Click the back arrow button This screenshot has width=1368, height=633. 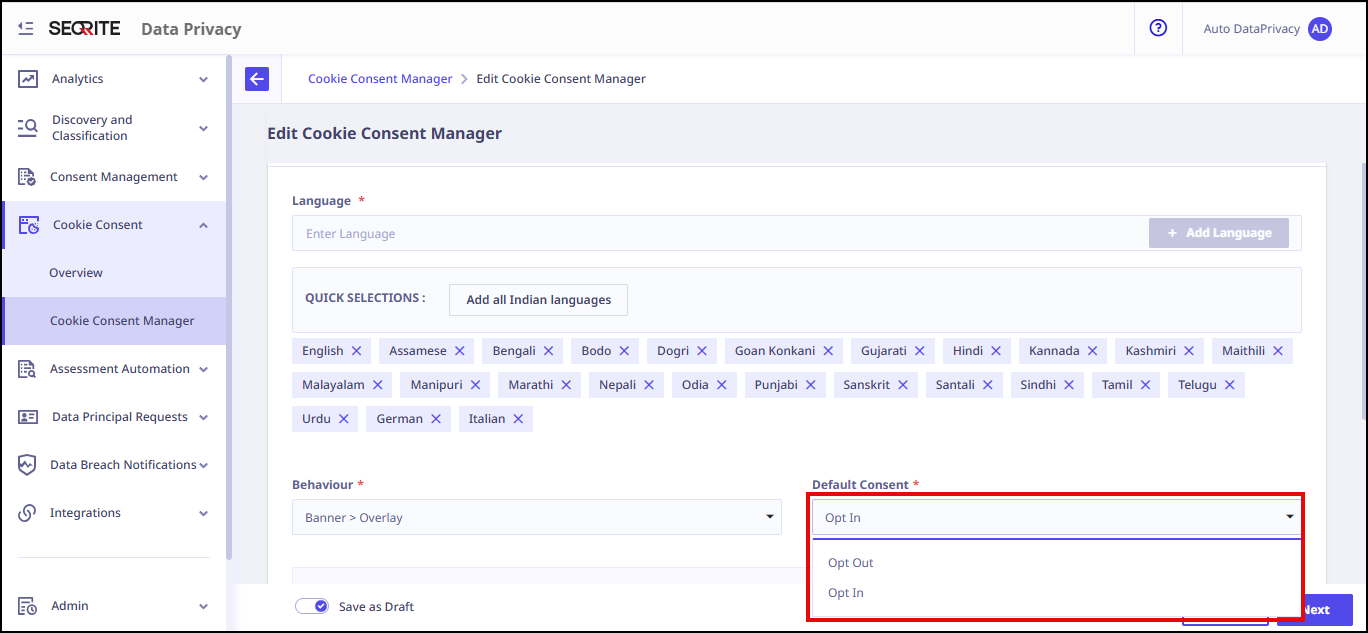[x=257, y=79]
